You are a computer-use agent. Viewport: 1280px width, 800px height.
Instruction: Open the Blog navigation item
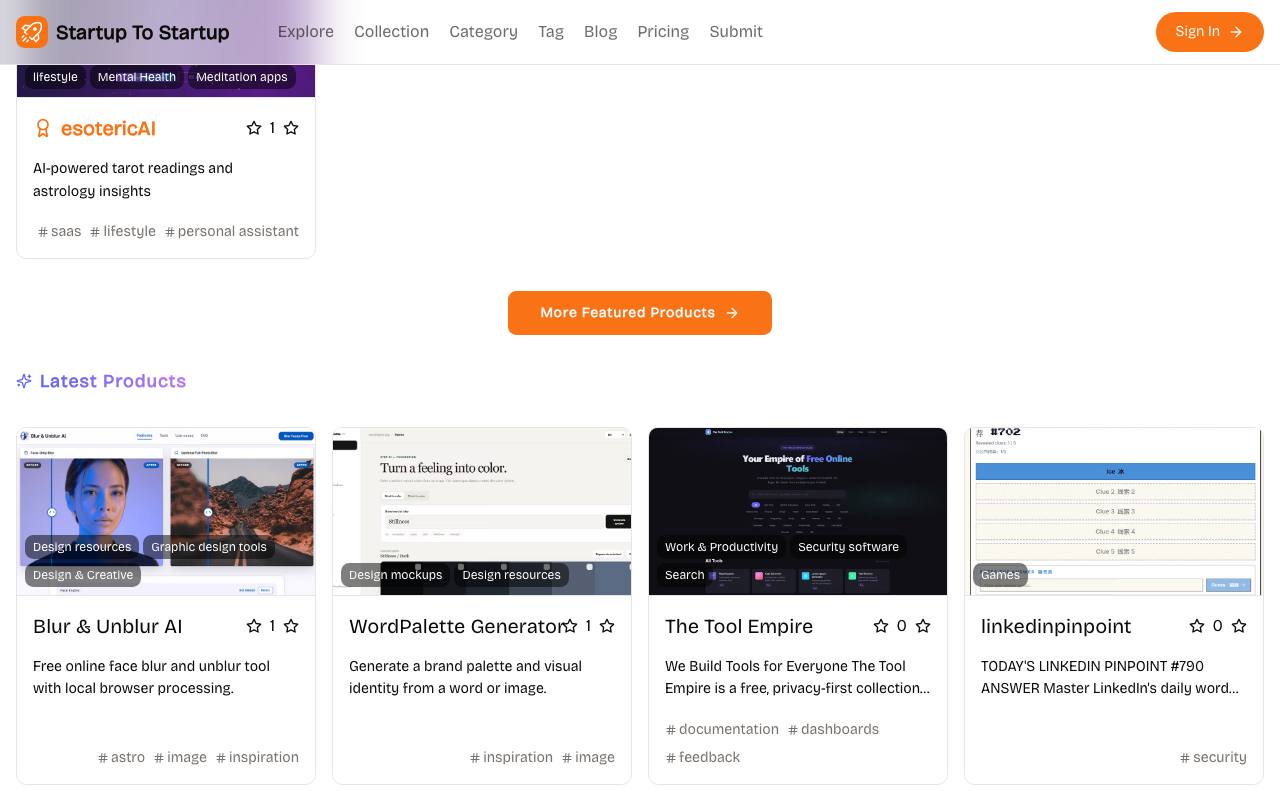[600, 32]
